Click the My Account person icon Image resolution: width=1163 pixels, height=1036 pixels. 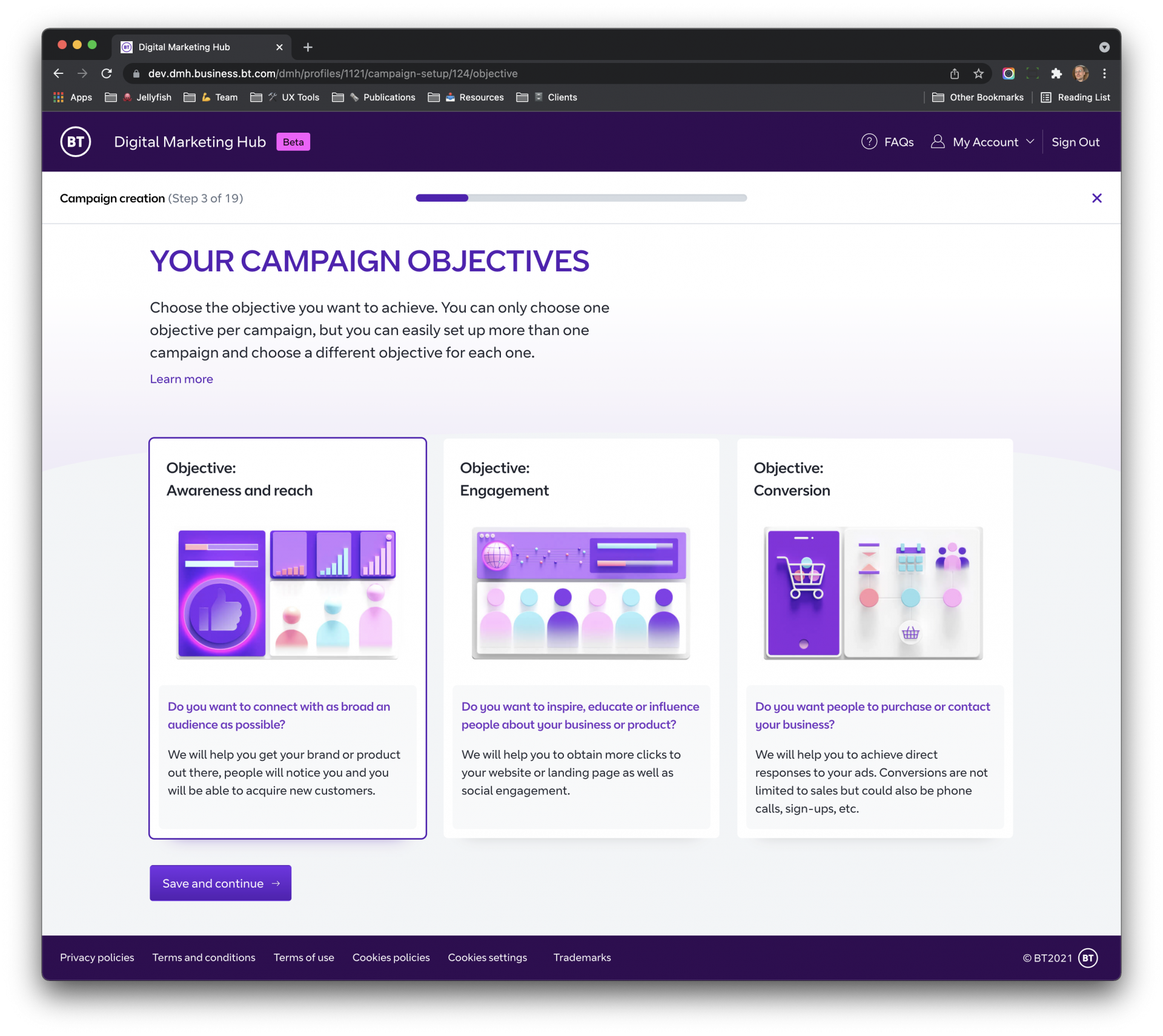[938, 142]
